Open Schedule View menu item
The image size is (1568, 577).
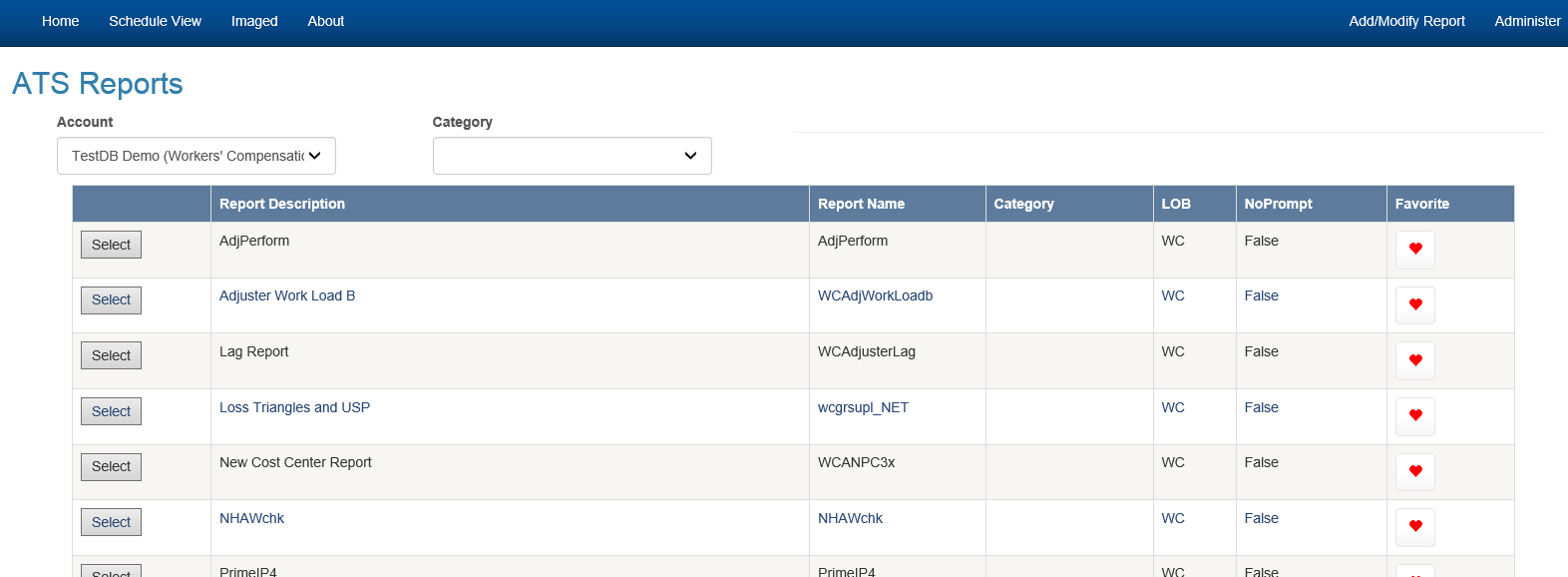tap(155, 21)
